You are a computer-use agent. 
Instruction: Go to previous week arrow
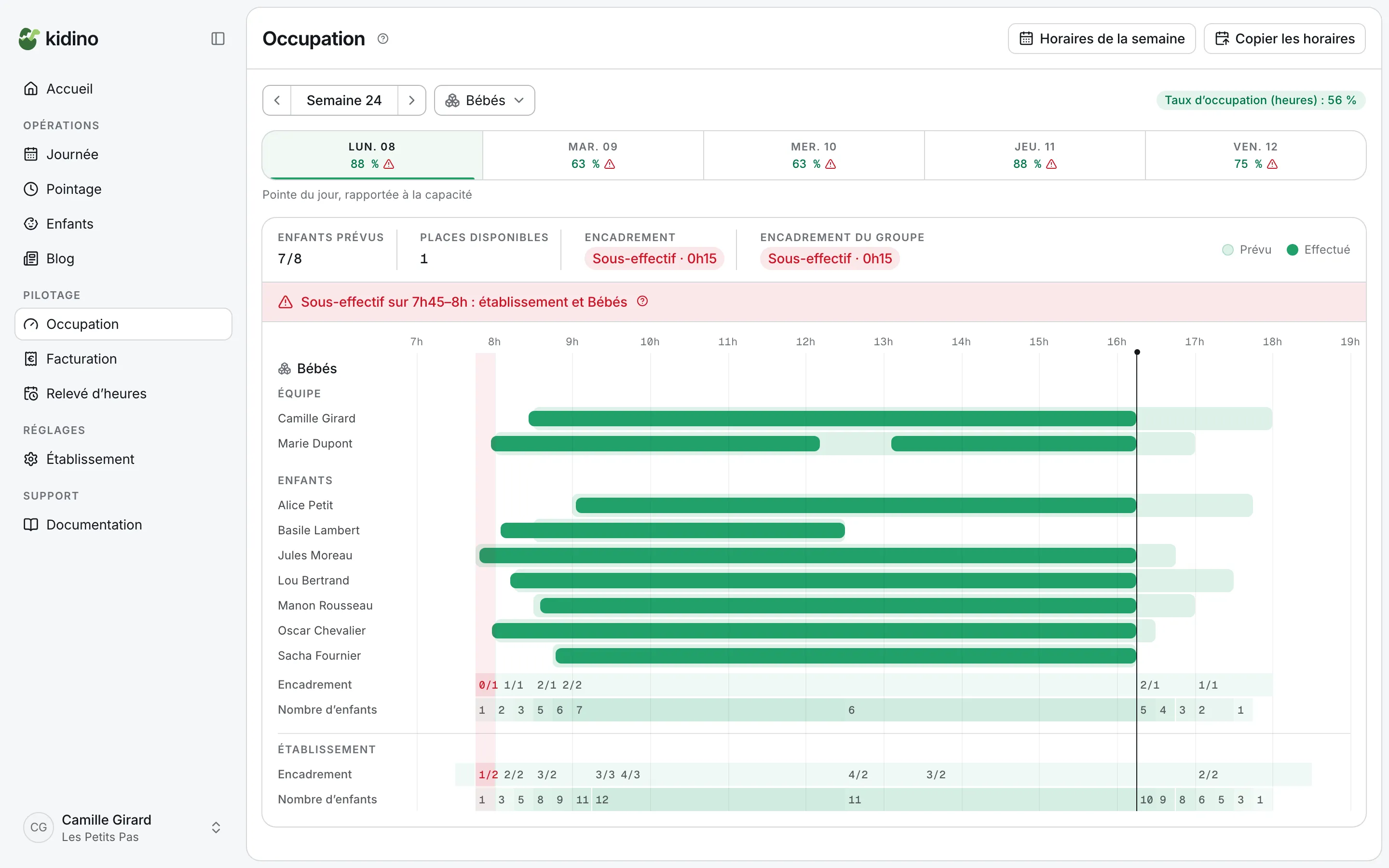277,100
